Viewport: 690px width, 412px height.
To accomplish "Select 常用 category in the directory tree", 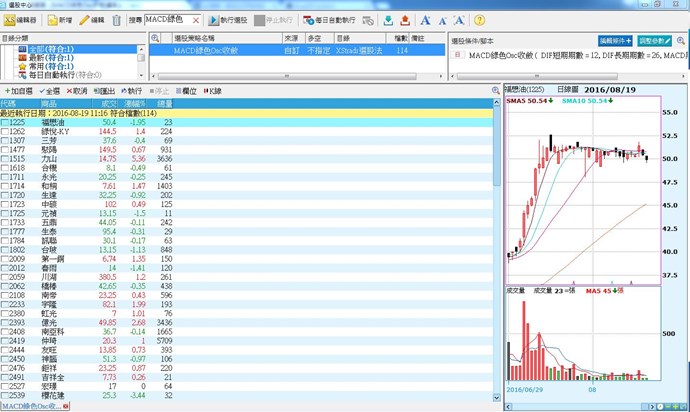I will click(45, 66).
